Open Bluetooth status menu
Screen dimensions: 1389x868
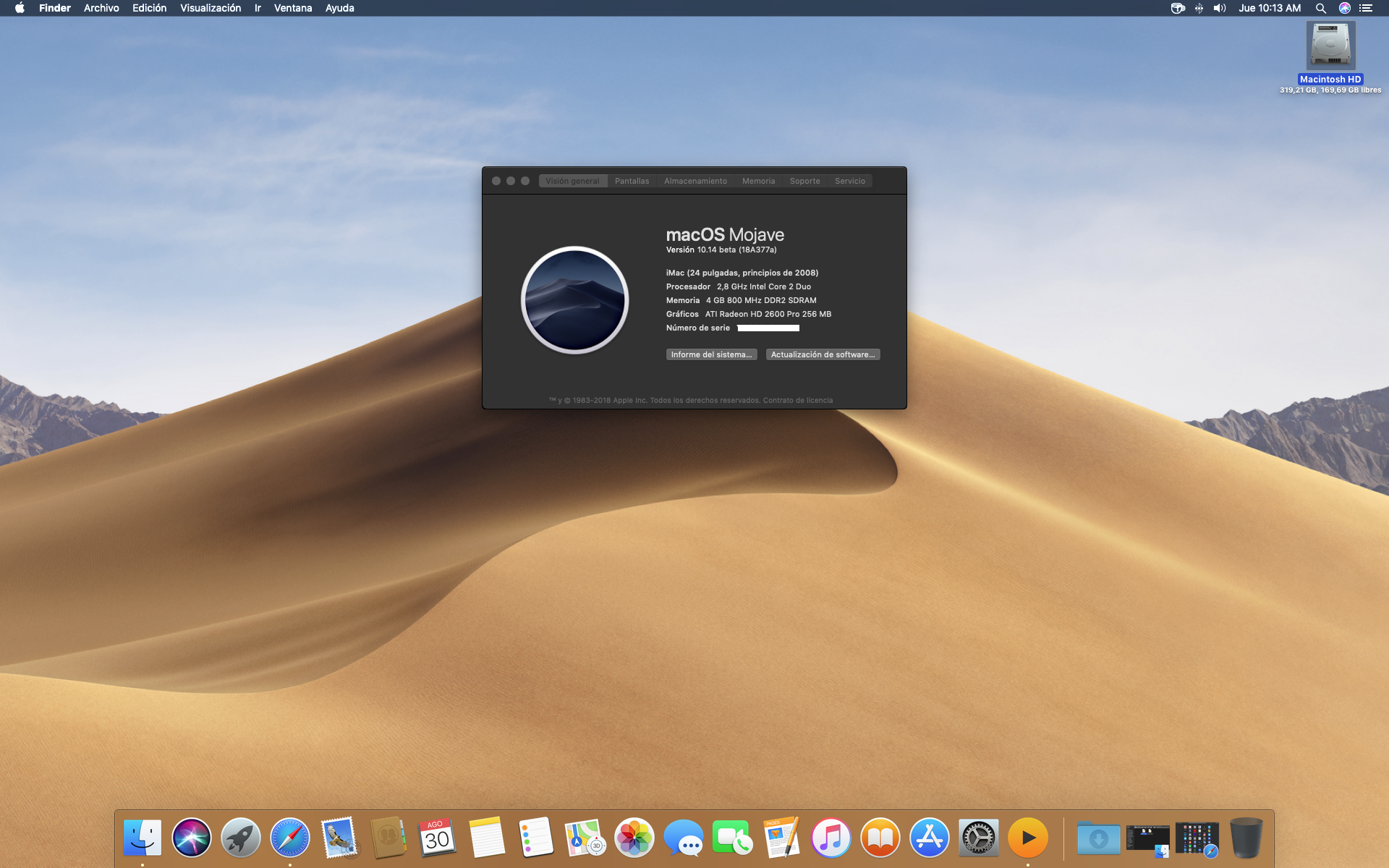tap(1199, 8)
